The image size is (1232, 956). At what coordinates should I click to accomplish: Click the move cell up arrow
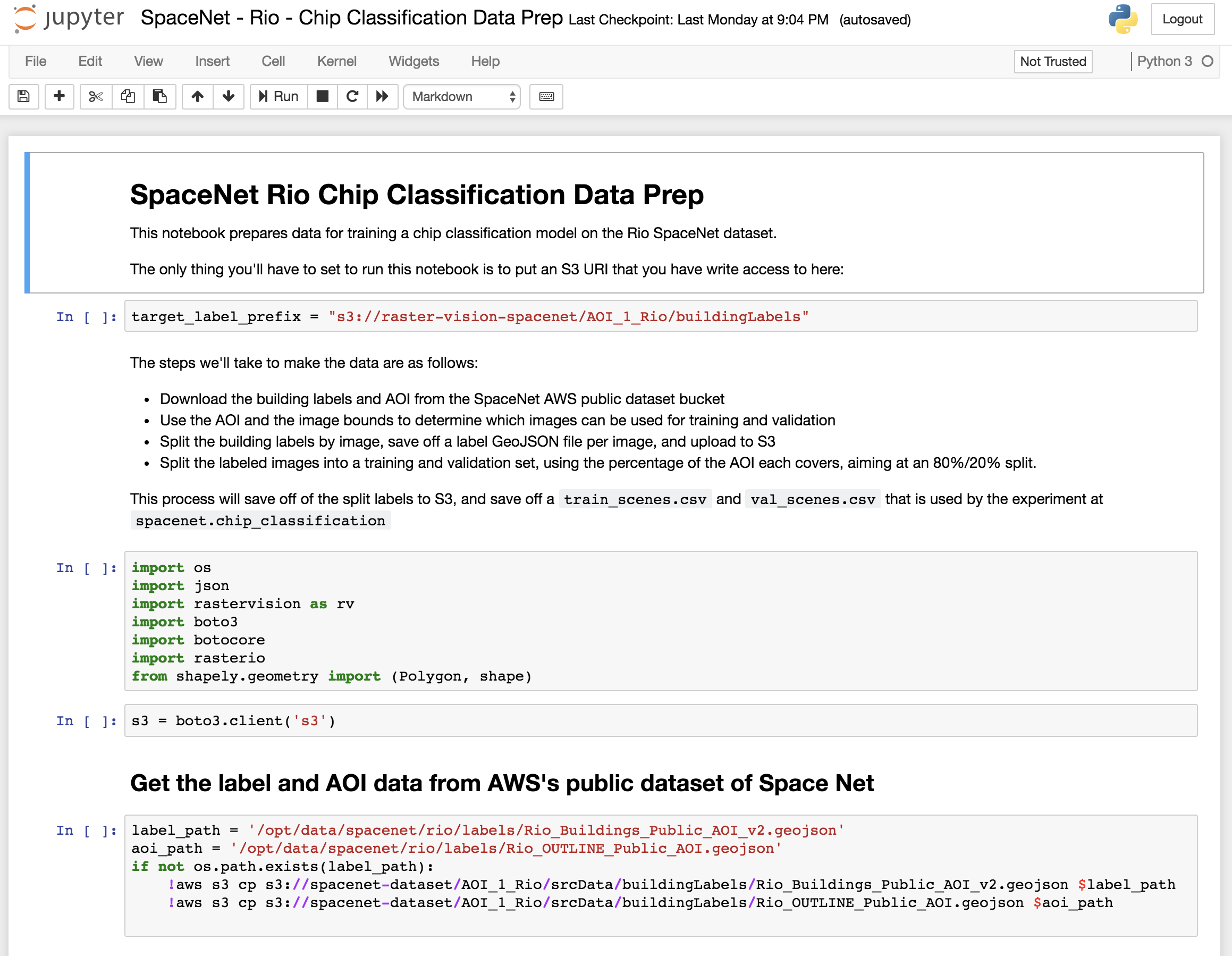click(197, 97)
